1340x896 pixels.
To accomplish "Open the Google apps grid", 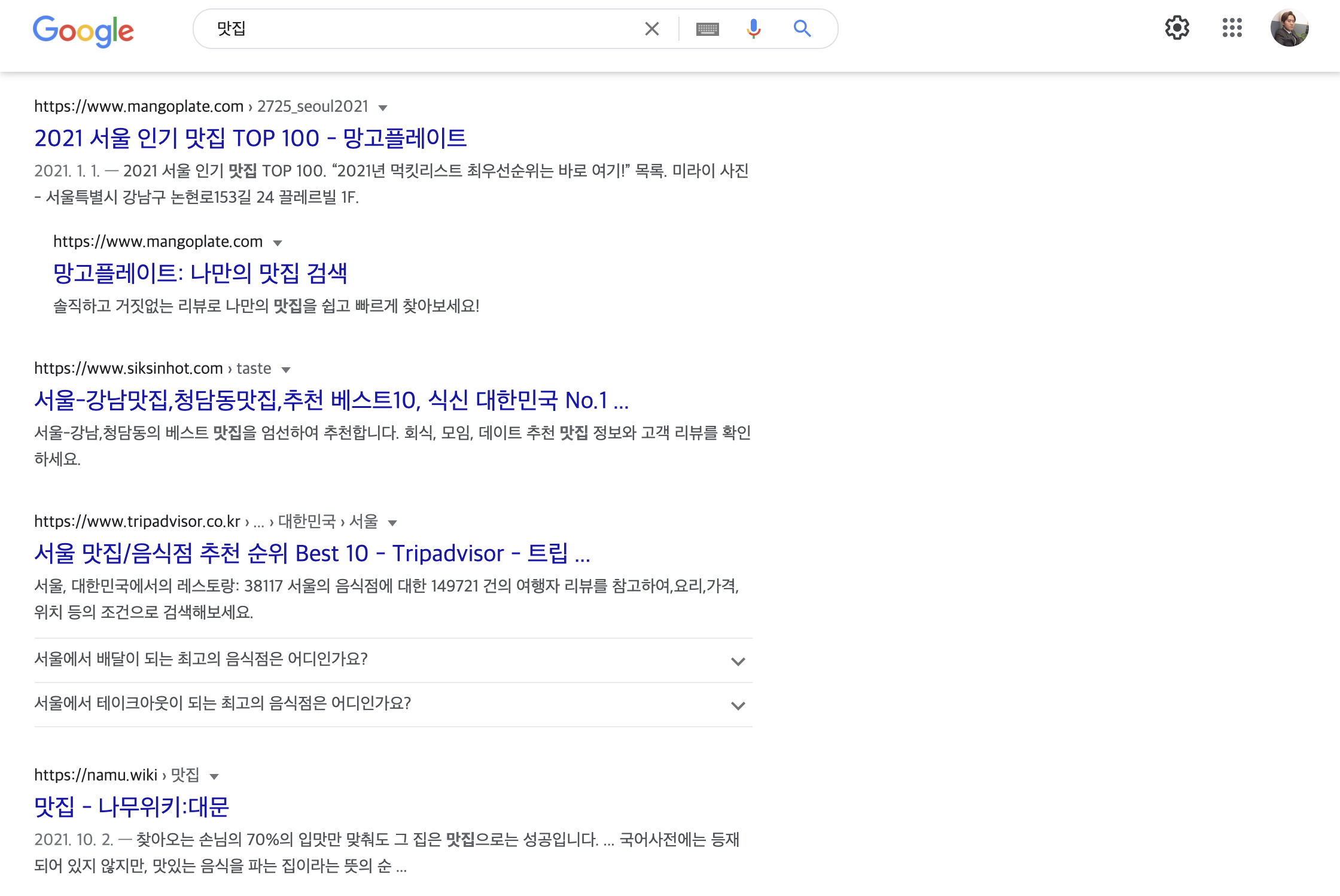I will (1232, 28).
